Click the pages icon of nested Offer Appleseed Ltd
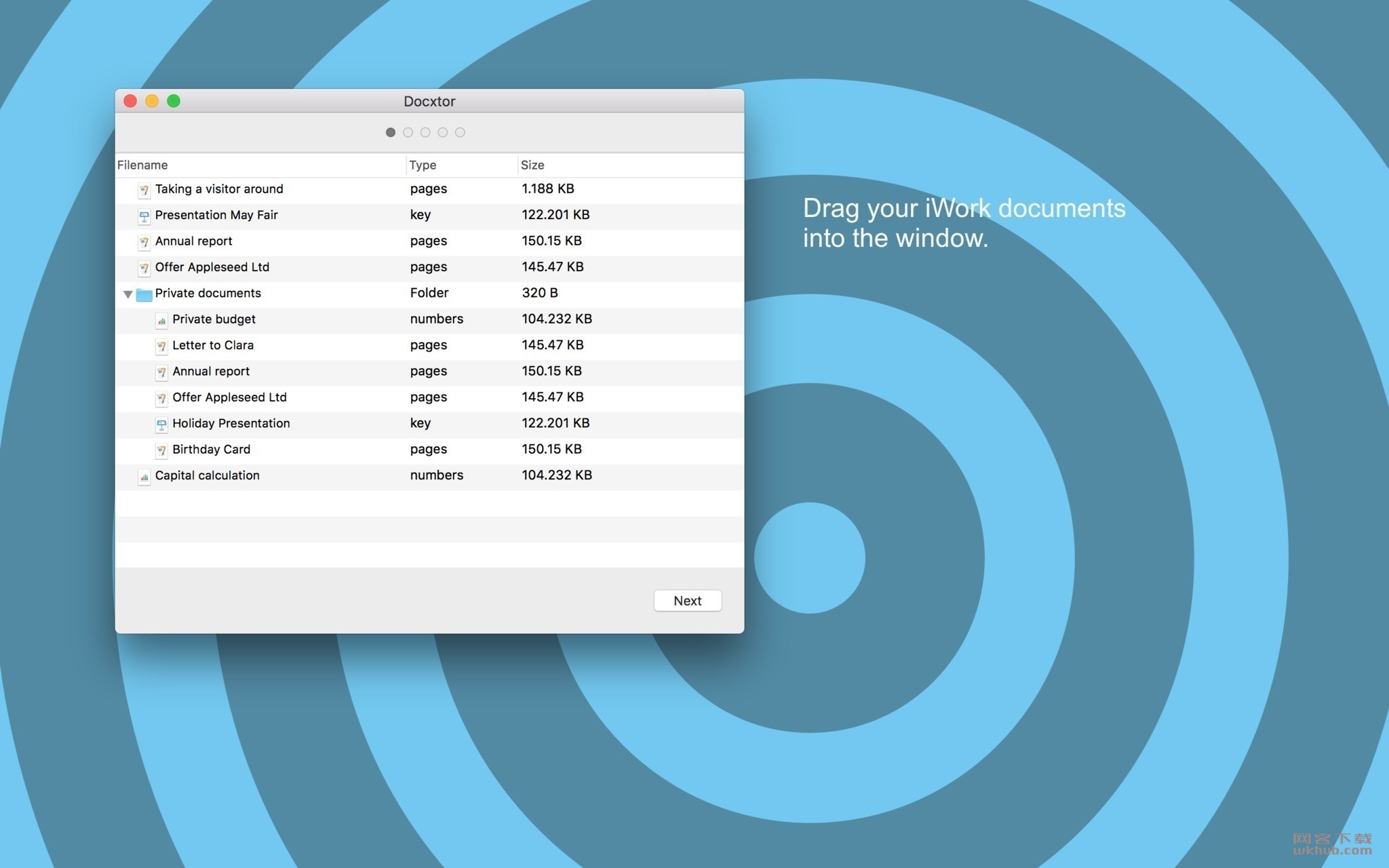This screenshot has height=868, width=1389. (x=161, y=399)
